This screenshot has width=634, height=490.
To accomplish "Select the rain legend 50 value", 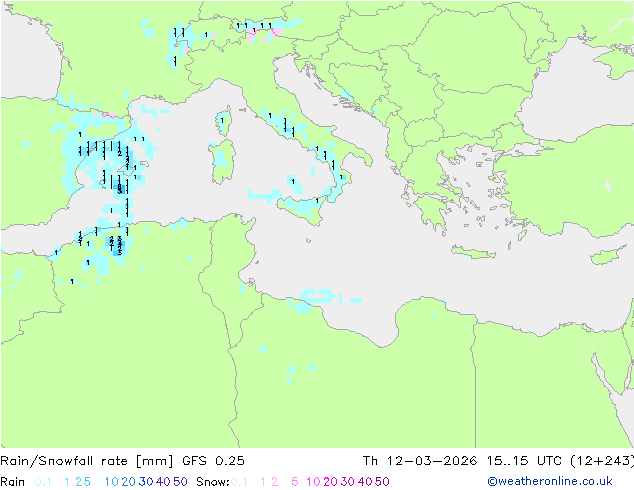I will (x=180, y=482).
